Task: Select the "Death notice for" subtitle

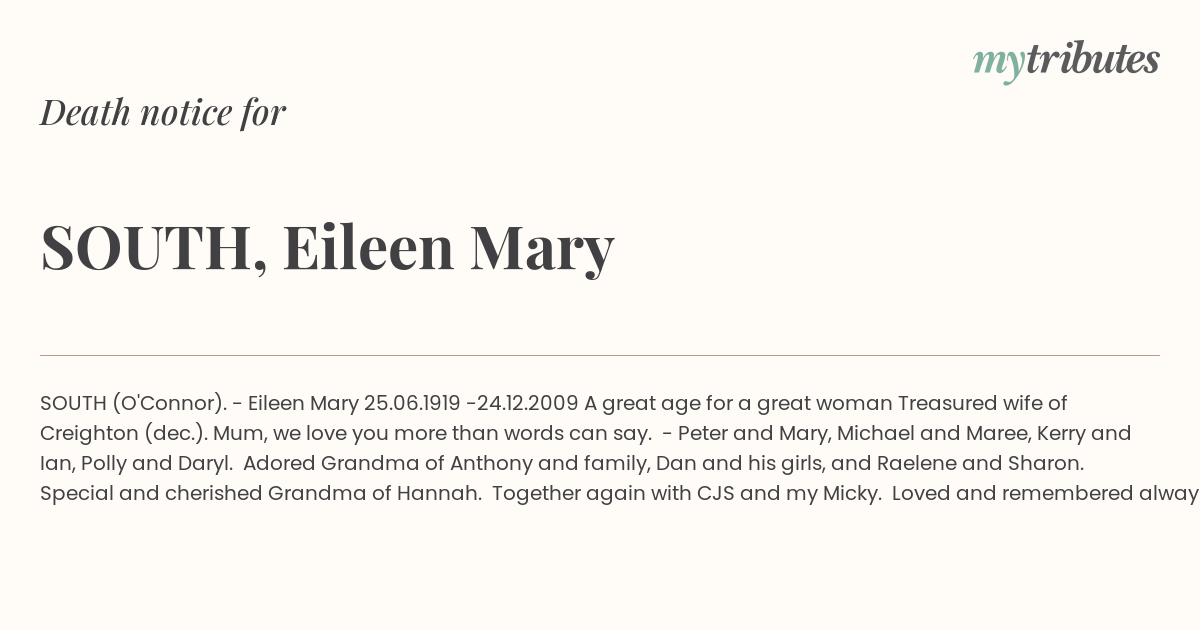Action: pyautogui.click(x=163, y=113)
